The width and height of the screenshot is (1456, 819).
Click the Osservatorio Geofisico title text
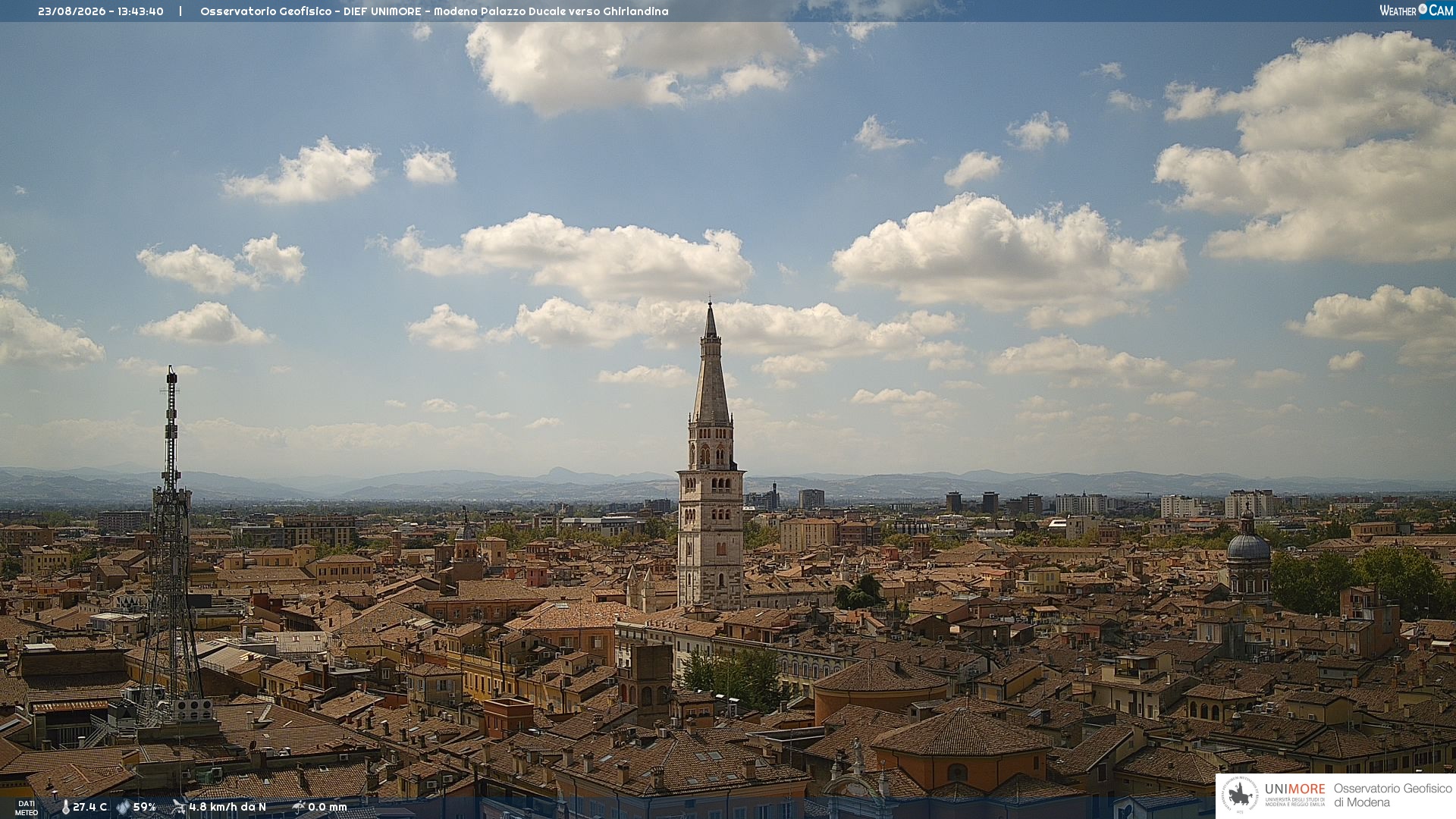click(x=435, y=11)
